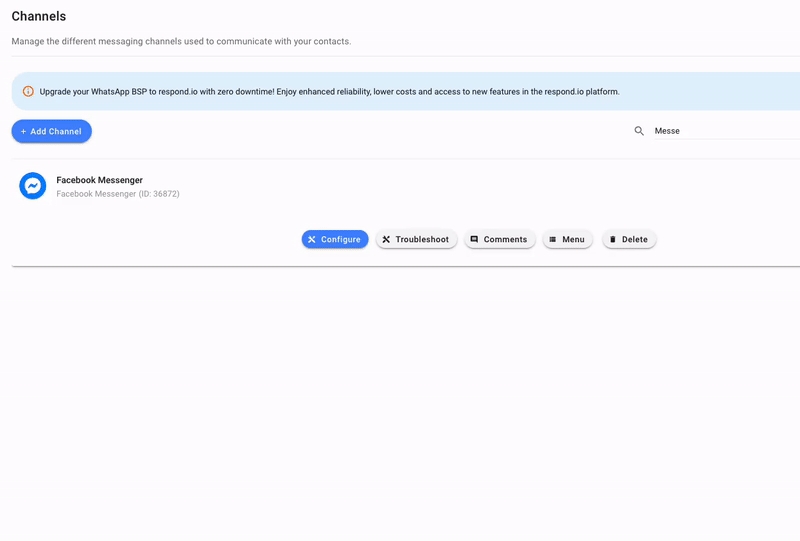Screen dimensions: 800x541
Task: Focus the search field containing Messe
Action: (x=720, y=131)
